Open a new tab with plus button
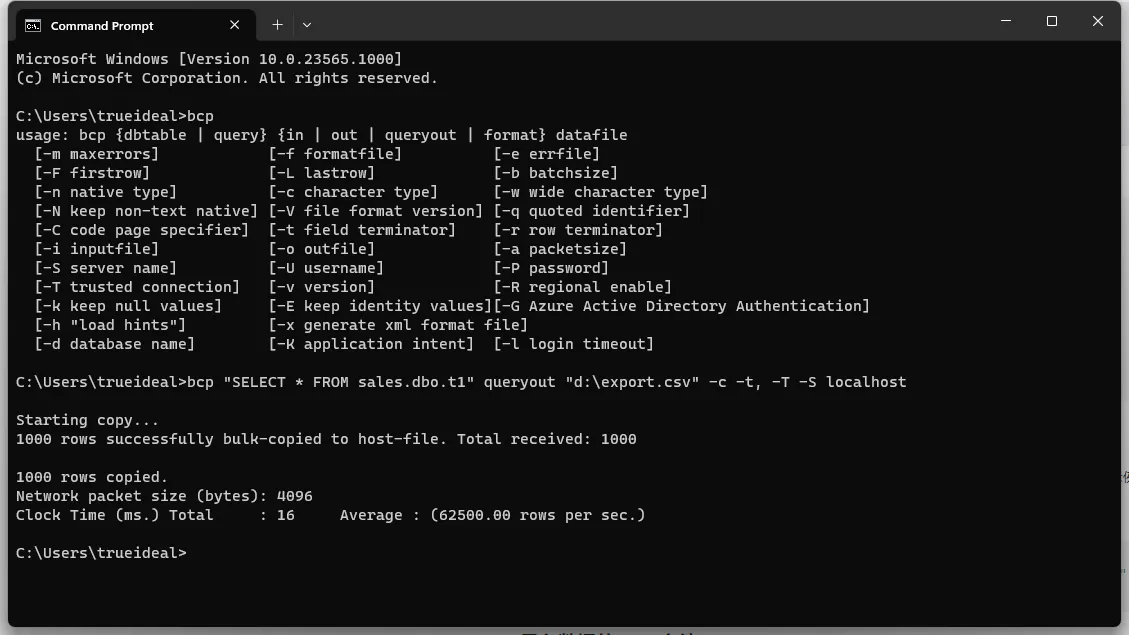The image size is (1129, 635). (277, 24)
